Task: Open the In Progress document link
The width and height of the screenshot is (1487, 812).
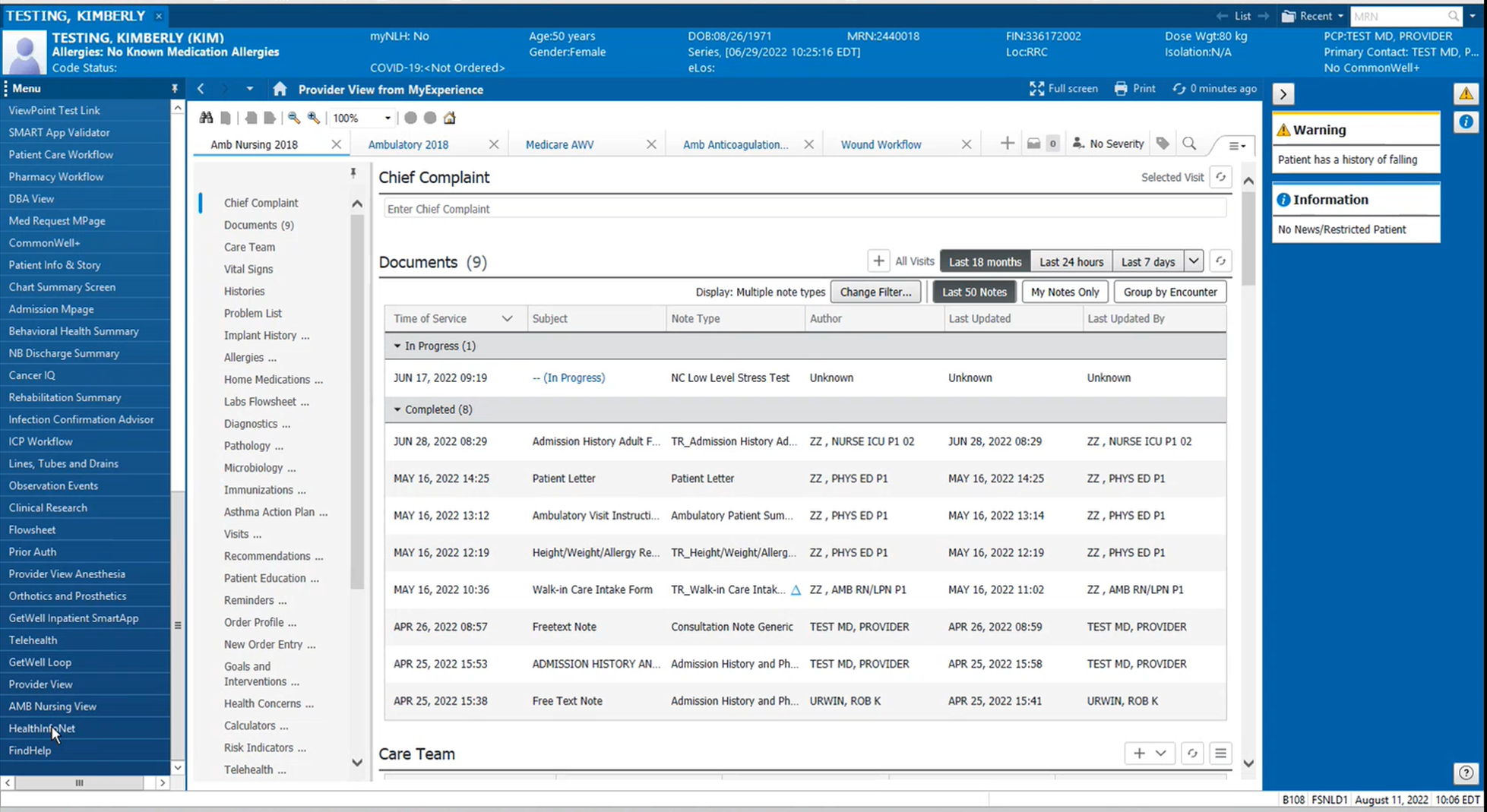Action: [x=568, y=378]
